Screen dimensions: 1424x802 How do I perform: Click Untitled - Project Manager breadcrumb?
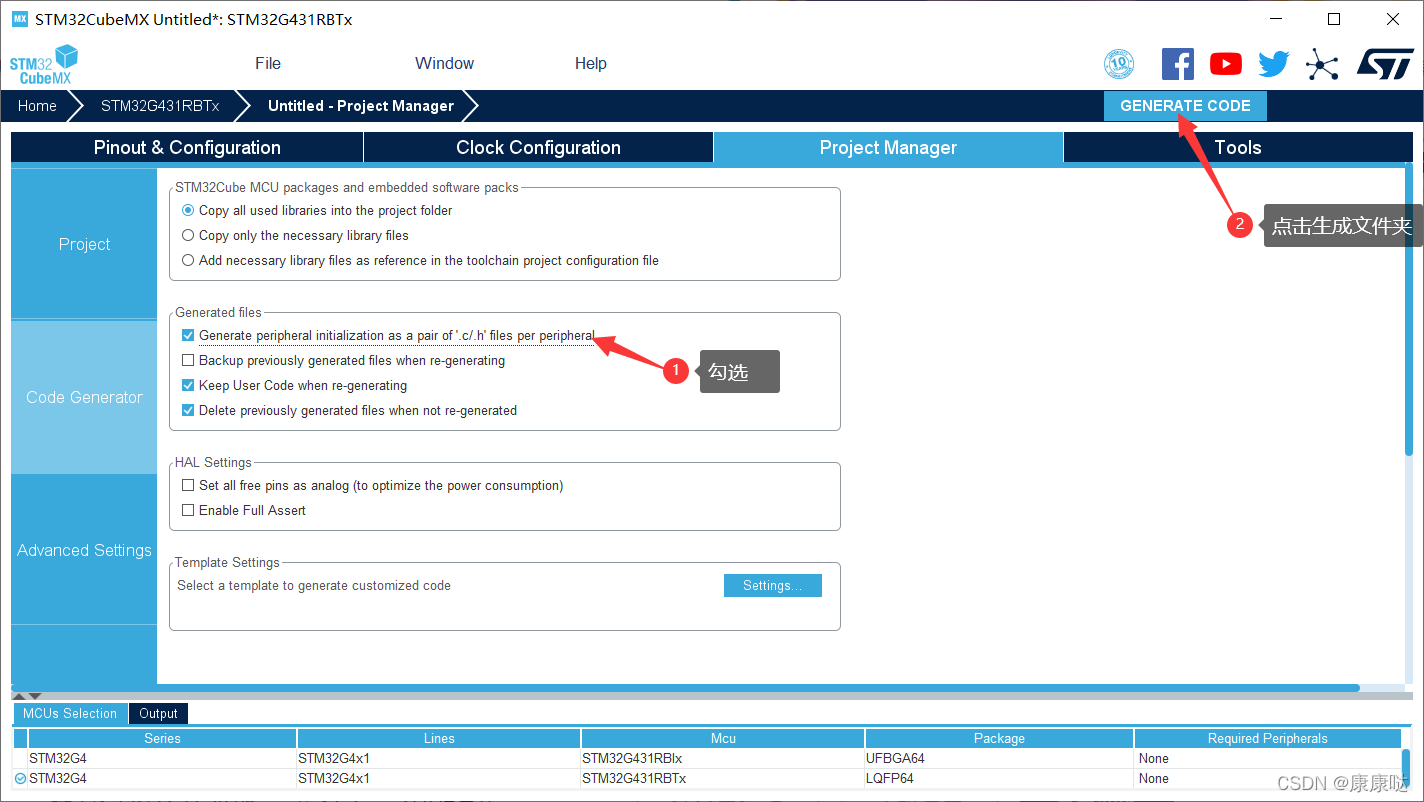pos(361,106)
